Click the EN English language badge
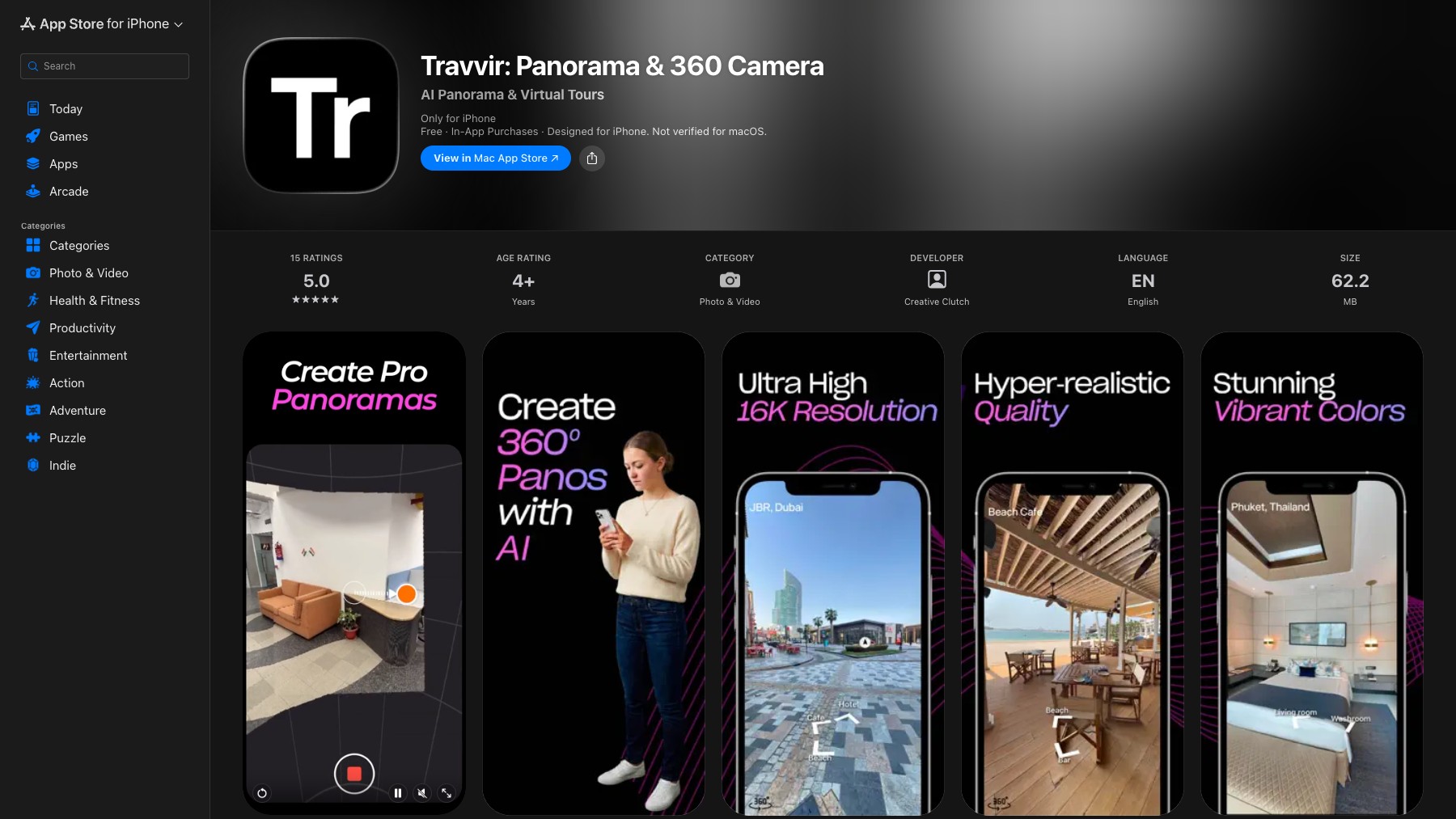The height and width of the screenshot is (819, 1456). [x=1143, y=280]
